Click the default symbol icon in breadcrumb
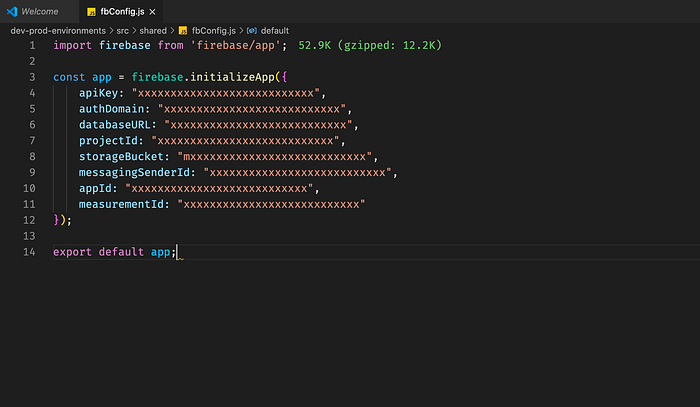The image size is (700, 407). point(252,31)
